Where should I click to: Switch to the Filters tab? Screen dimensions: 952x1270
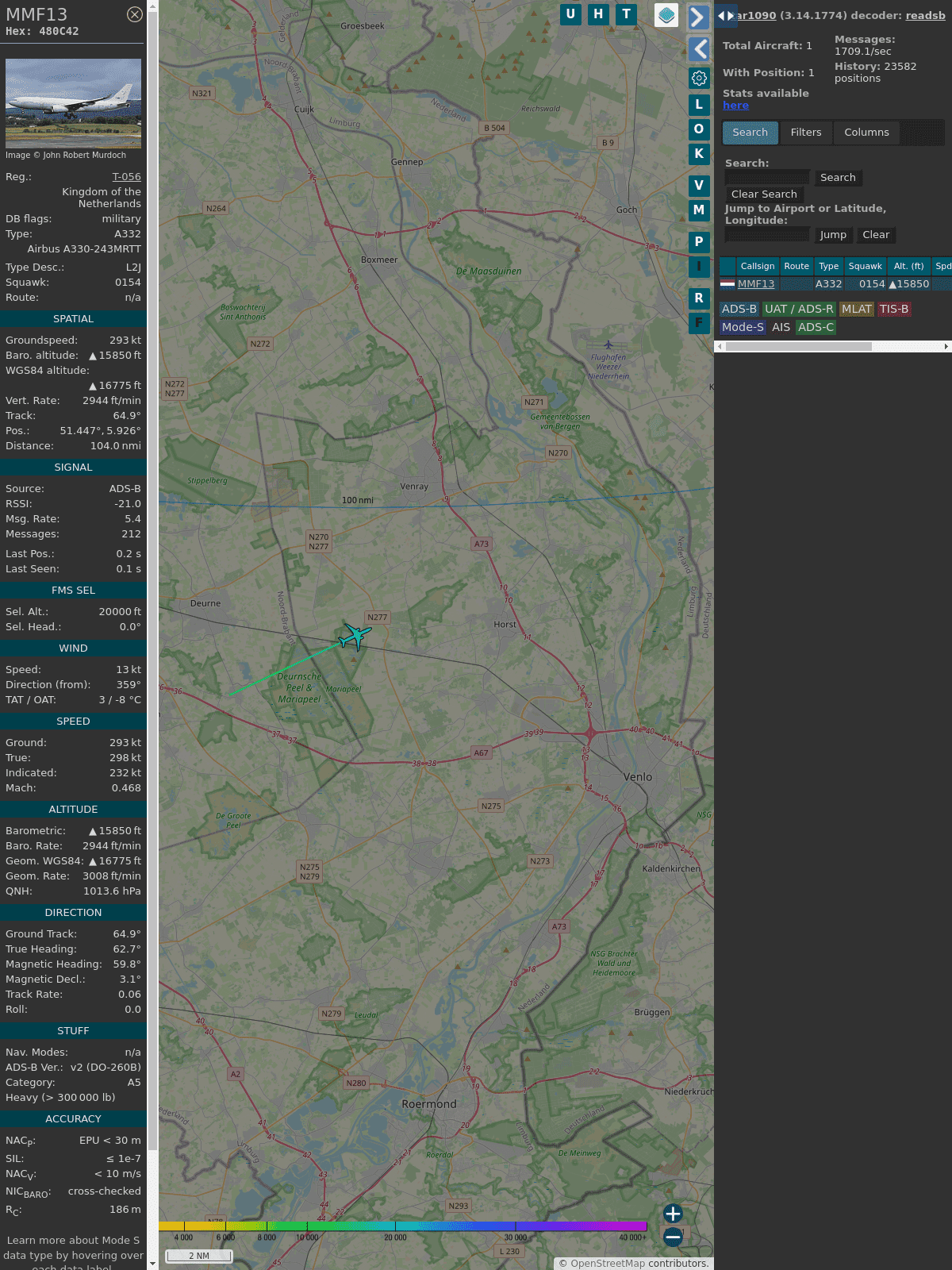coord(805,133)
